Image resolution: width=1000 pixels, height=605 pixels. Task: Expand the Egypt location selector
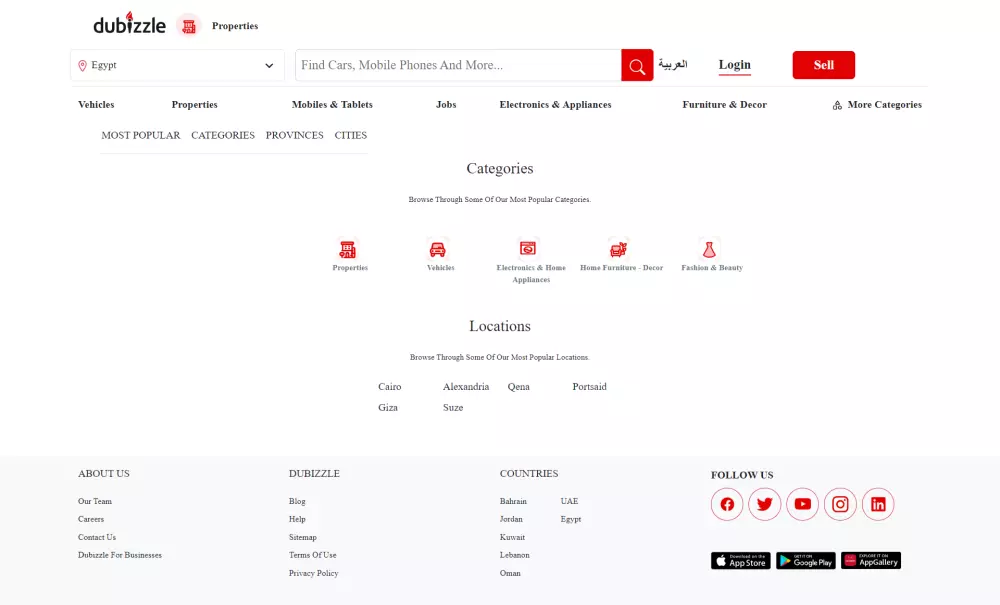177,65
